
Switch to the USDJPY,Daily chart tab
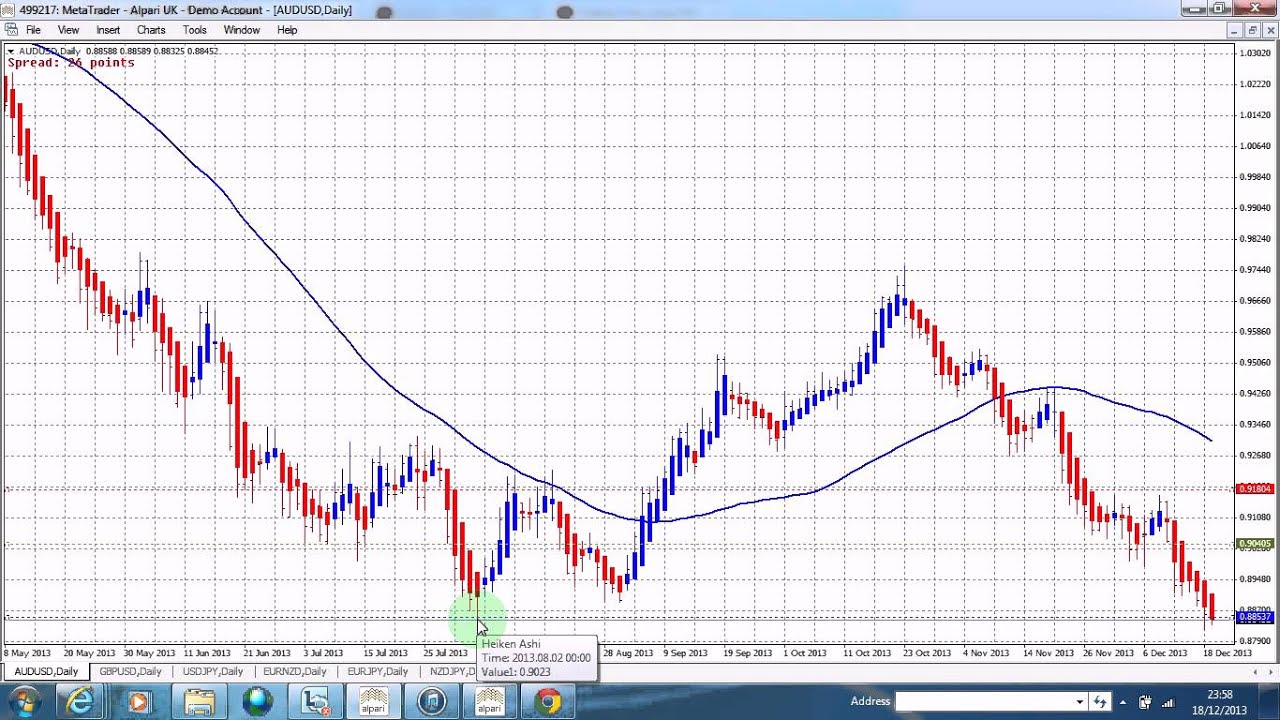coord(213,671)
